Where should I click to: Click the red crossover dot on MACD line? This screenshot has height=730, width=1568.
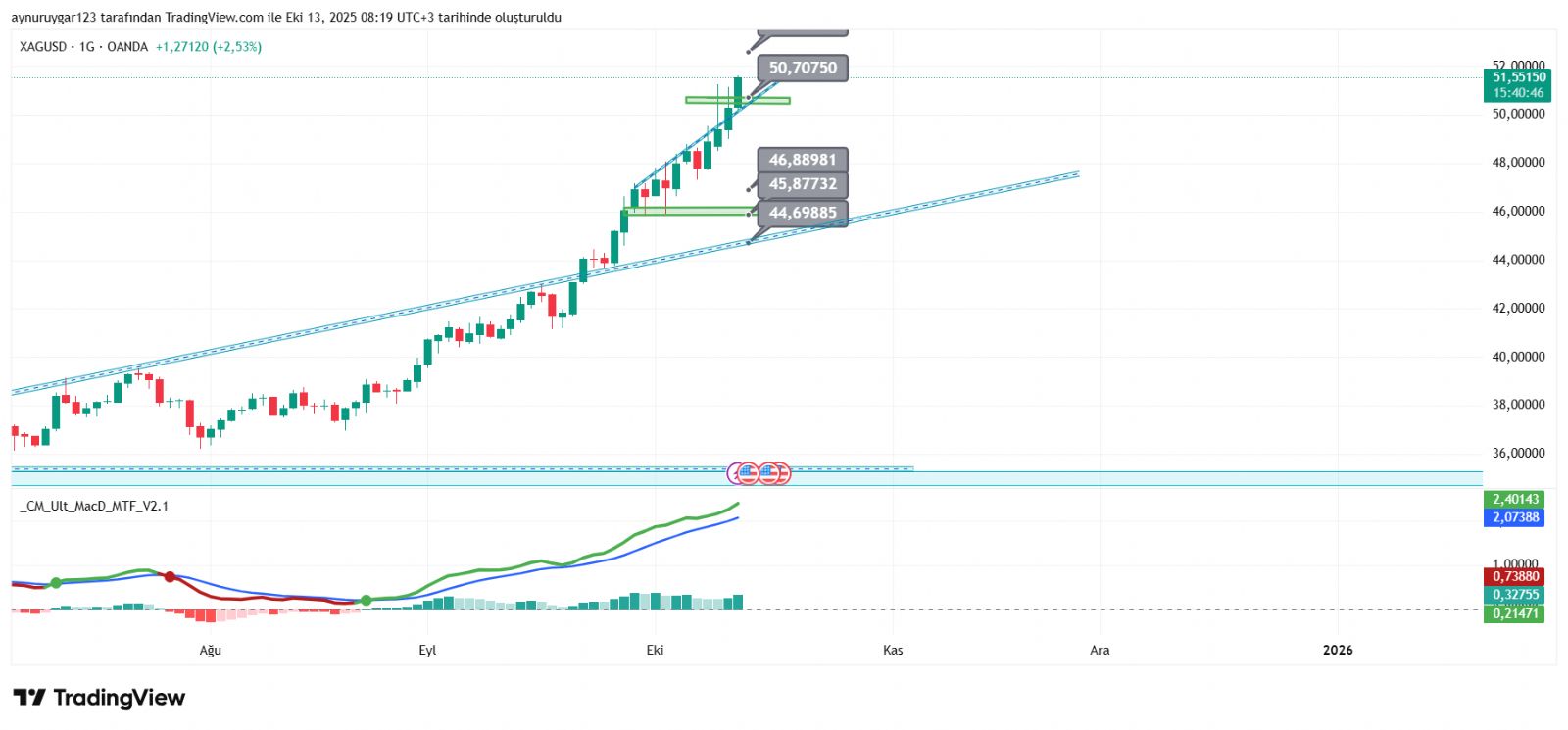(170, 577)
